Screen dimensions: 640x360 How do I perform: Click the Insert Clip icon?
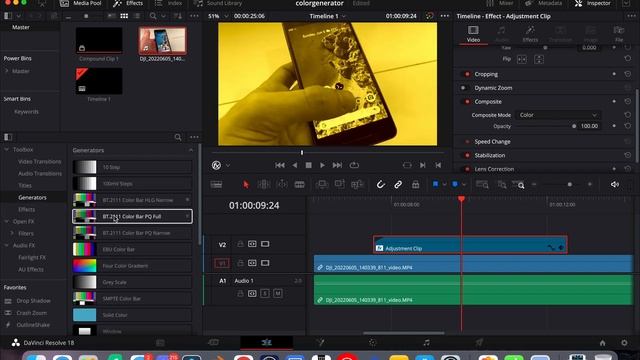pos(322,184)
